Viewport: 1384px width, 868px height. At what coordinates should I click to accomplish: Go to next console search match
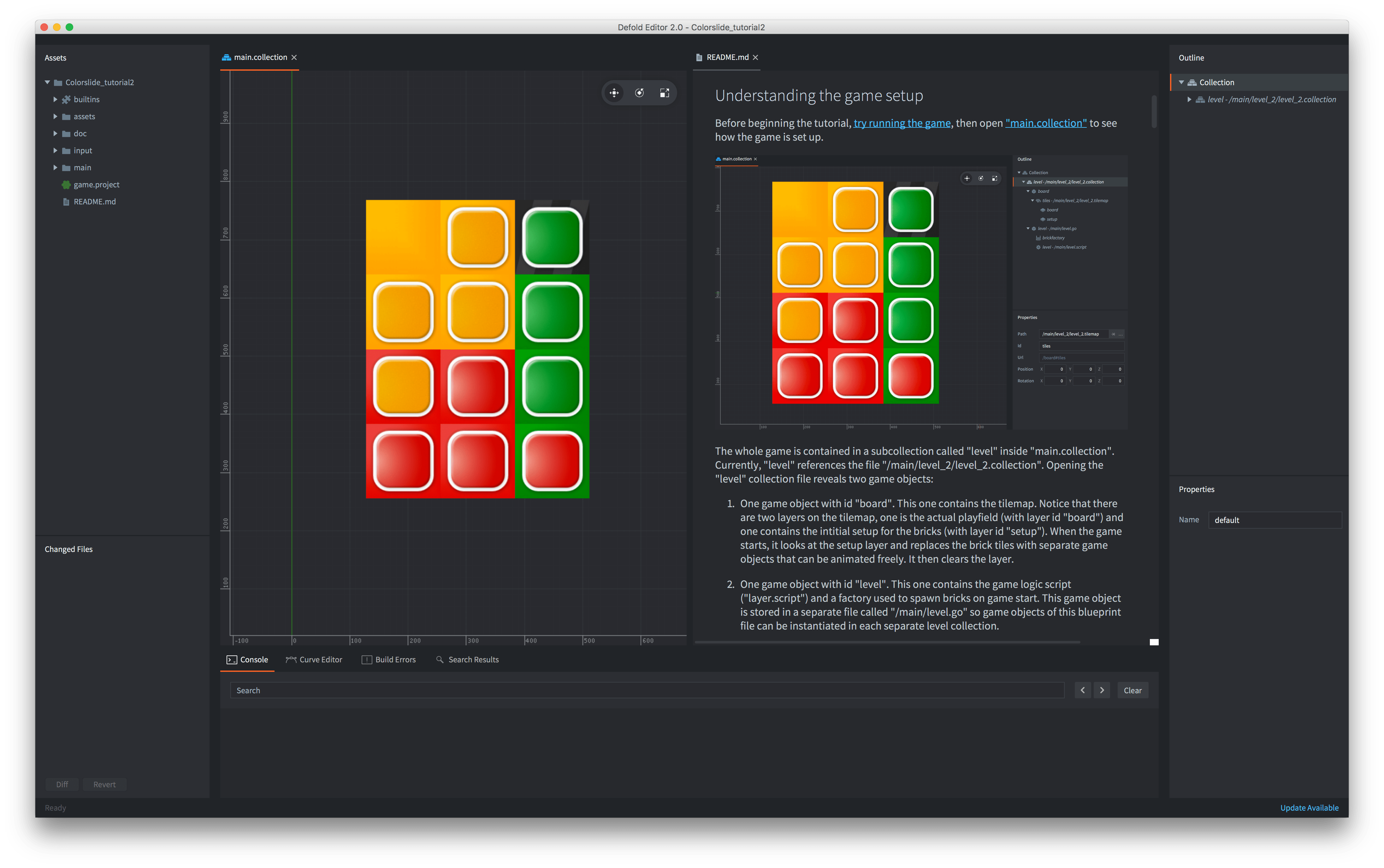pyautogui.click(x=1102, y=690)
